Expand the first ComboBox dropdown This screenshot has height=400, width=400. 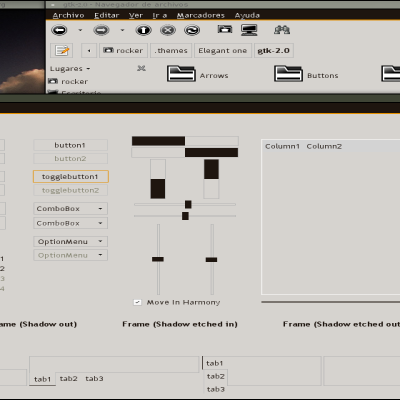click(x=71, y=209)
